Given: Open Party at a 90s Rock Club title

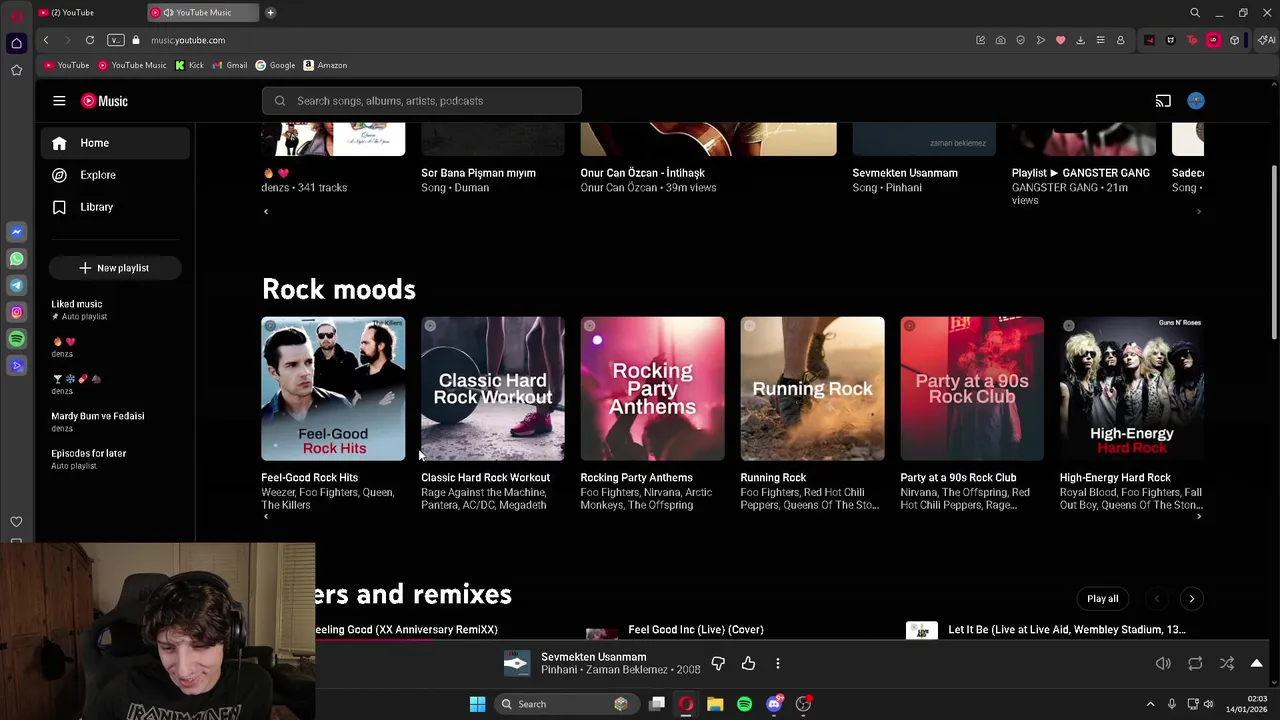Looking at the screenshot, I should coord(958,478).
